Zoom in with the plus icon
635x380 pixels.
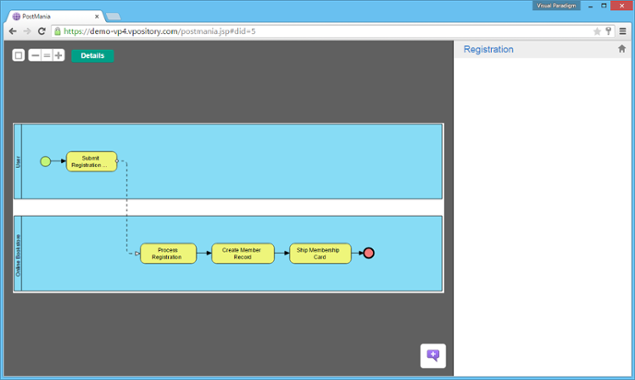click(x=59, y=56)
